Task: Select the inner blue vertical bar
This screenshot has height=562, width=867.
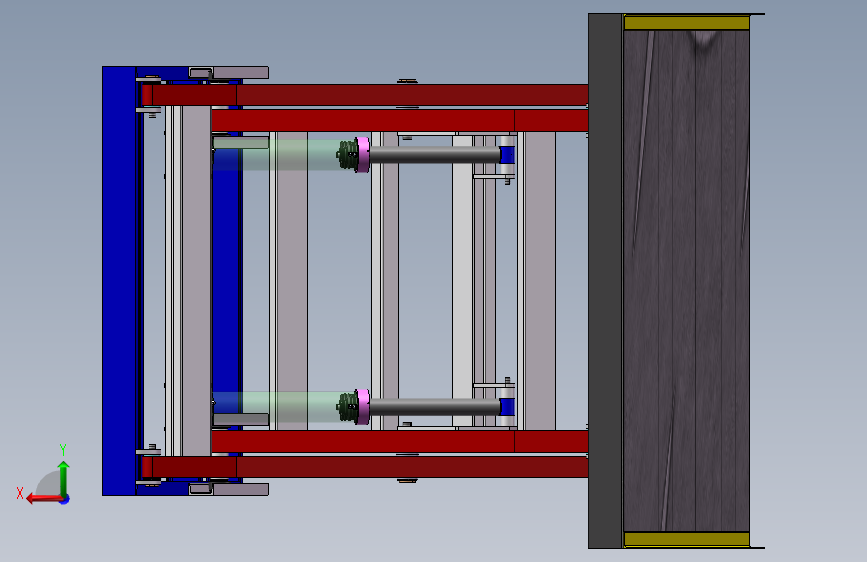Action: click(x=227, y=281)
